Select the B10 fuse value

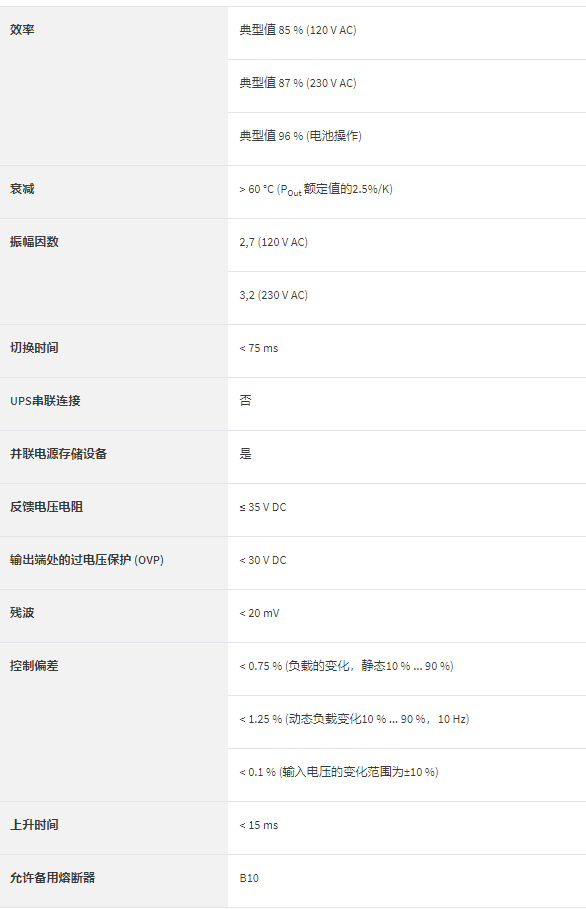click(249, 878)
